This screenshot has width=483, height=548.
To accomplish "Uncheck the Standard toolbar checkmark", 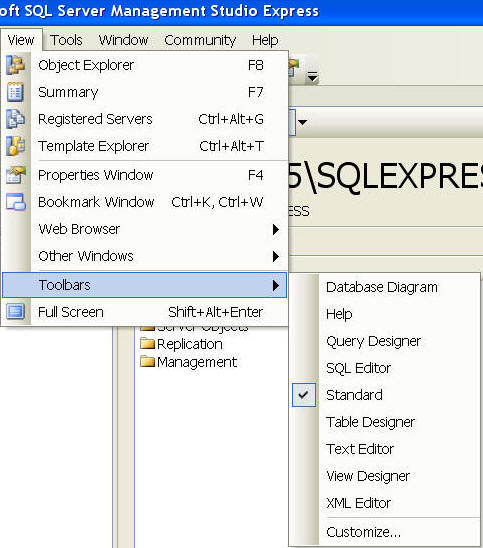I will (x=304, y=395).
